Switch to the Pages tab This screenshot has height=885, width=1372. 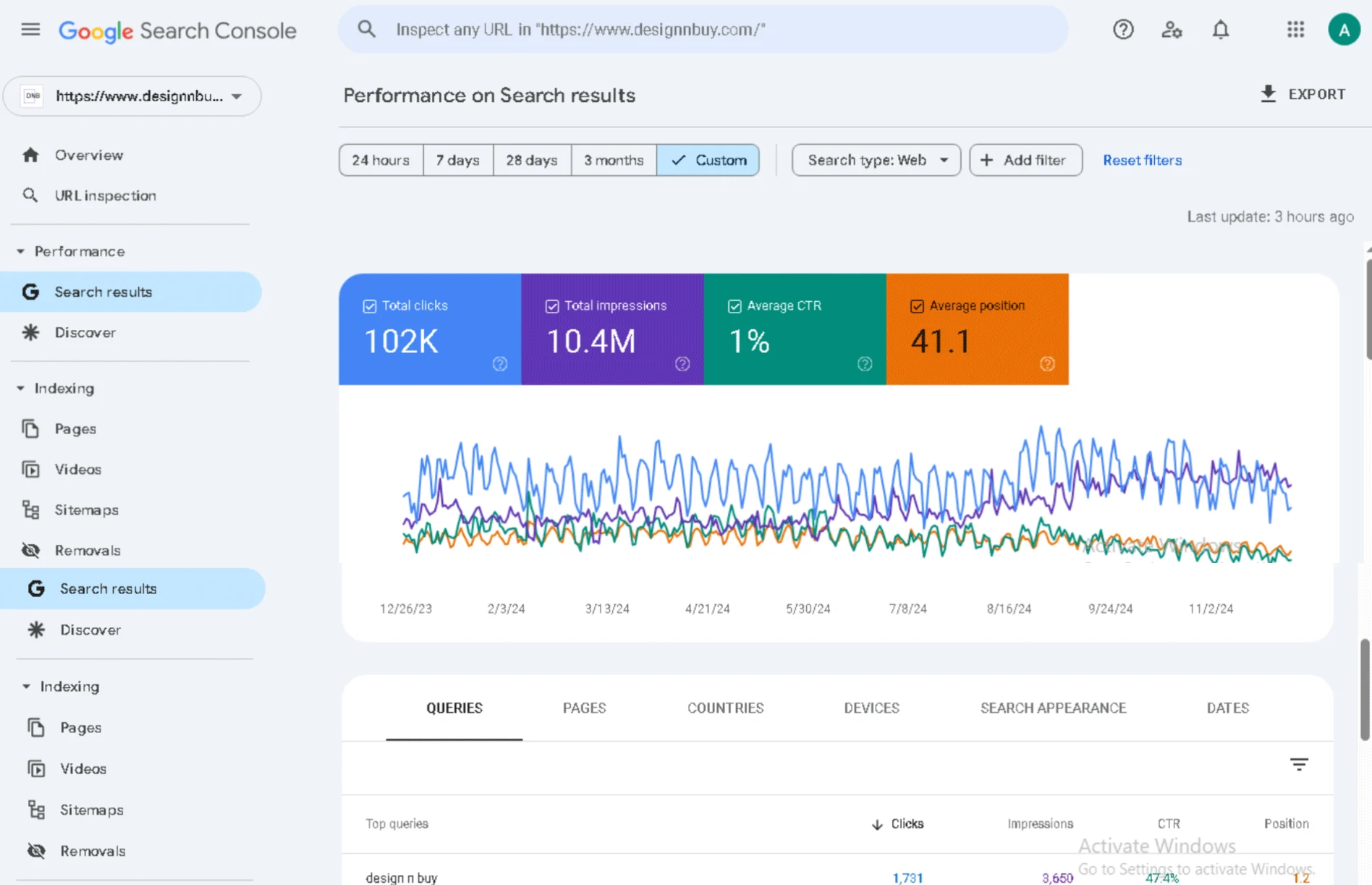click(584, 708)
